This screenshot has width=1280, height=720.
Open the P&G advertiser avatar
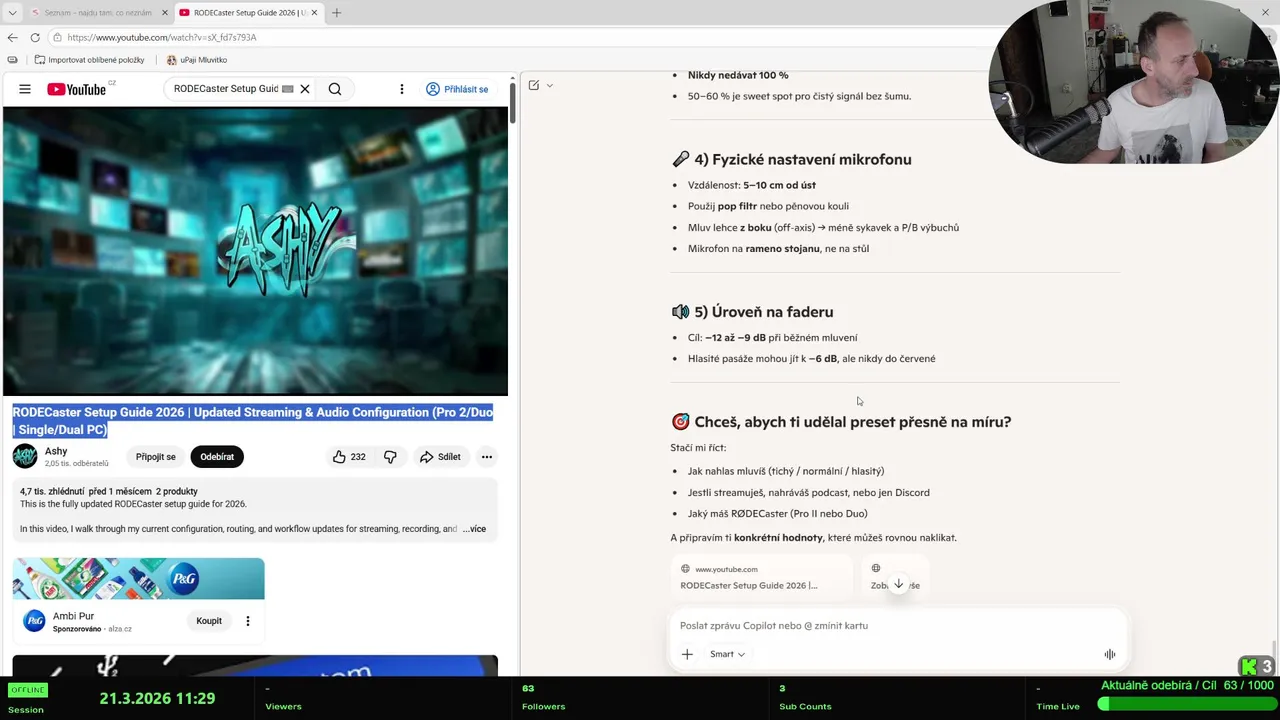(x=35, y=621)
